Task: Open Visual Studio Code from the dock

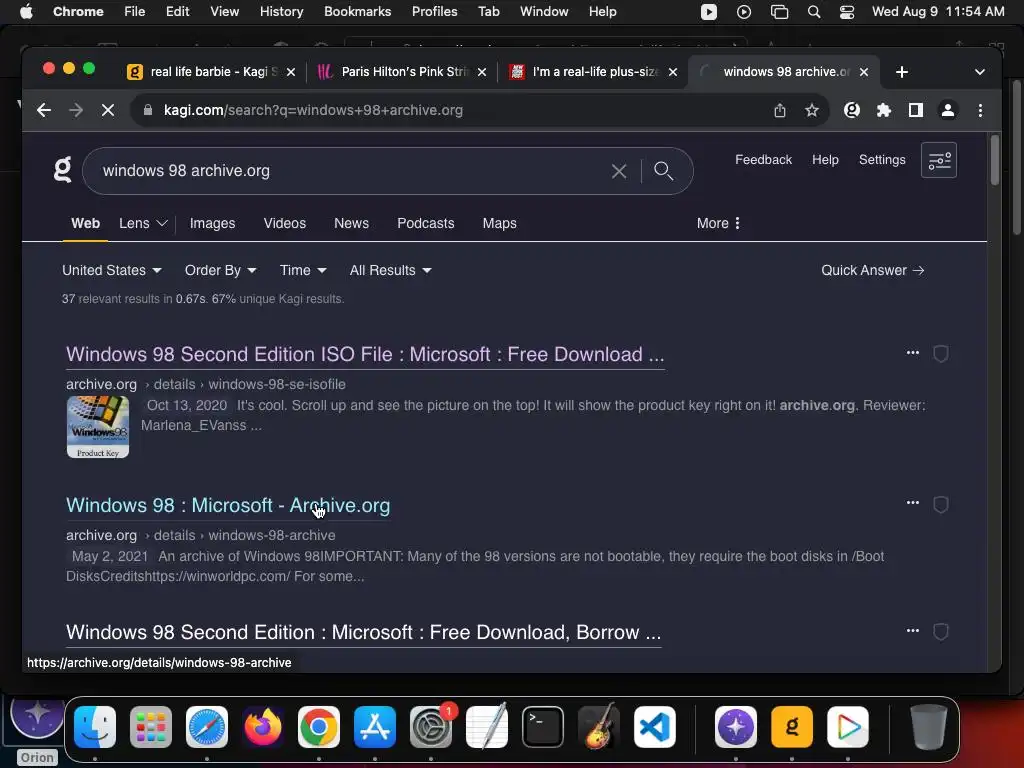Action: (655, 727)
